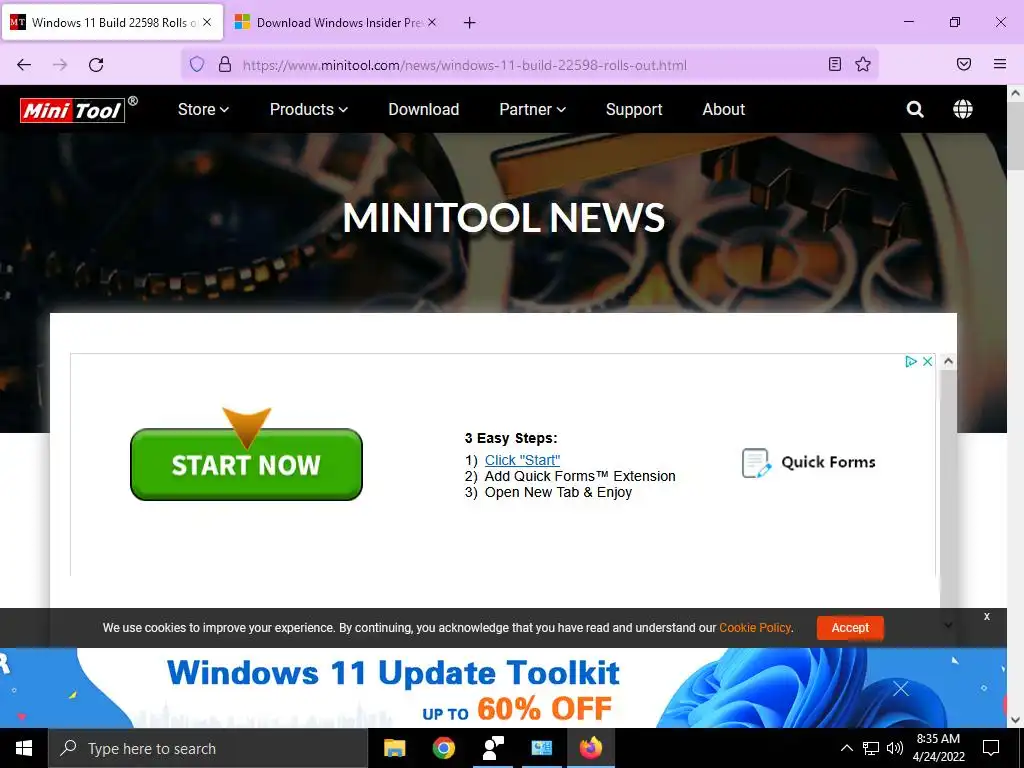This screenshot has width=1024, height=768.
Task: Open the taskbar clock showing 8:35 AM
Action: click(x=938, y=748)
